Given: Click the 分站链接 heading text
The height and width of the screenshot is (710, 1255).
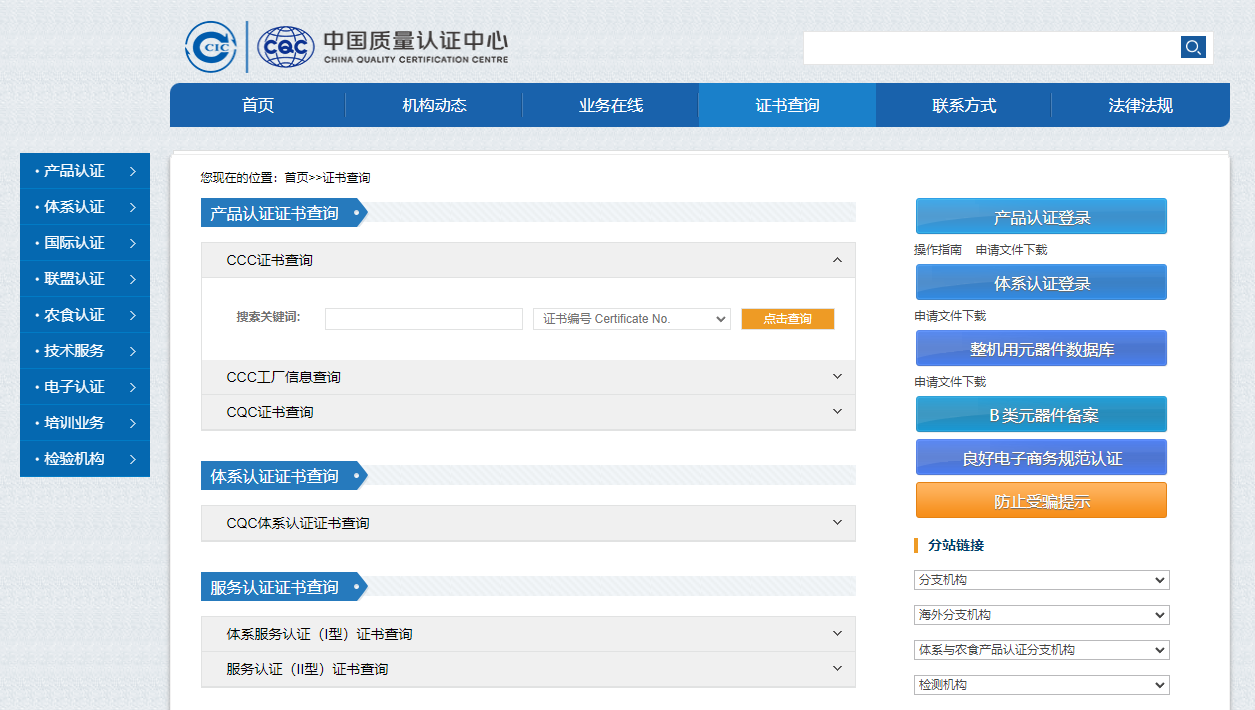Looking at the screenshot, I should (x=956, y=545).
